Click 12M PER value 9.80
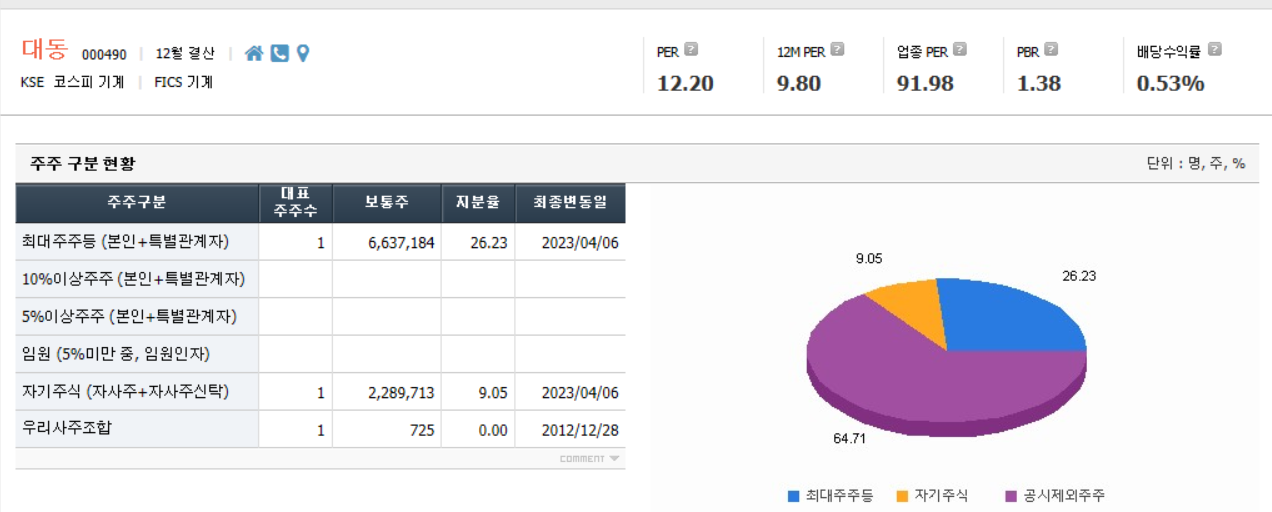 tap(799, 83)
